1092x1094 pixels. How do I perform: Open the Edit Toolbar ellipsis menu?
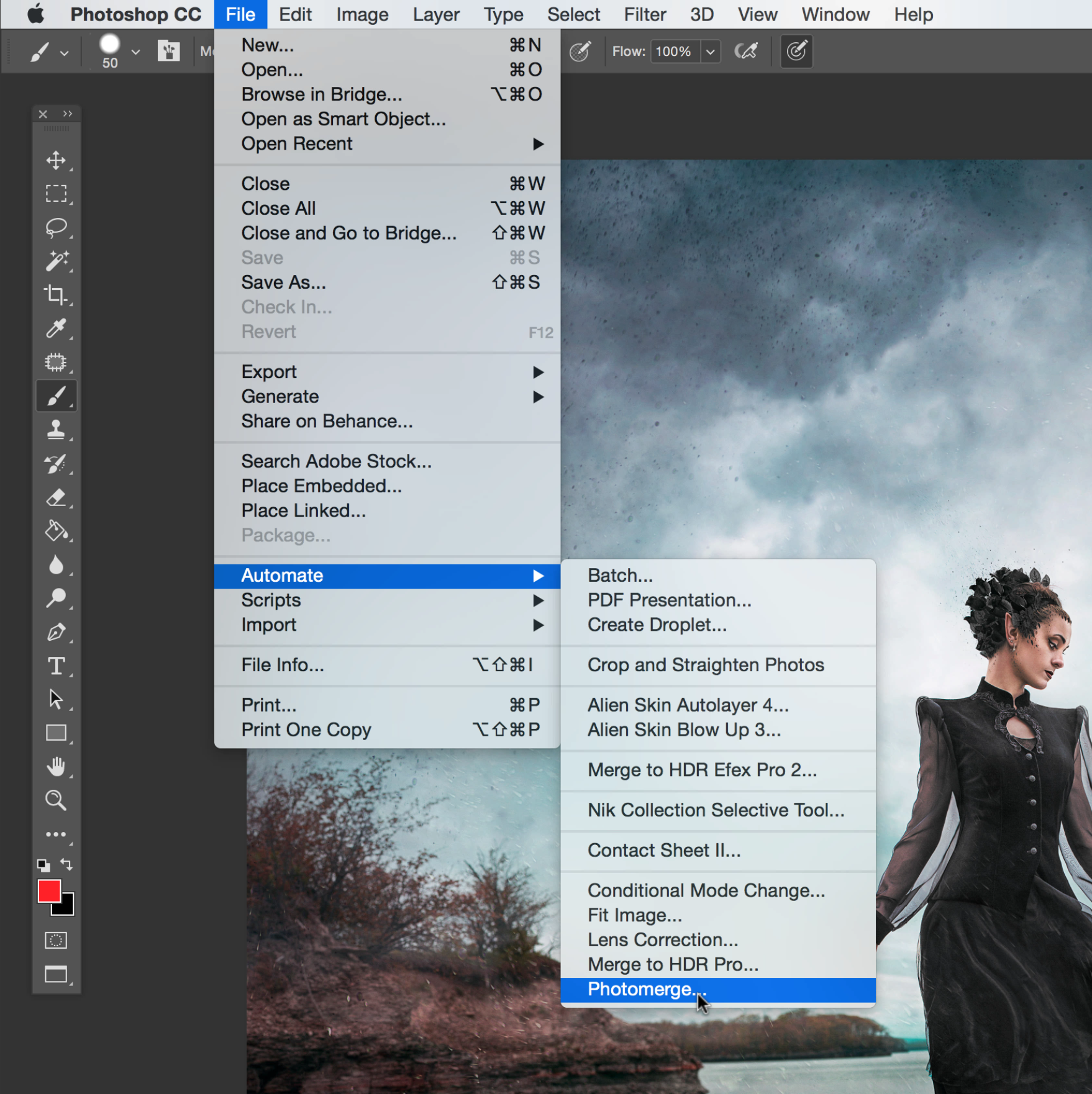[56, 834]
